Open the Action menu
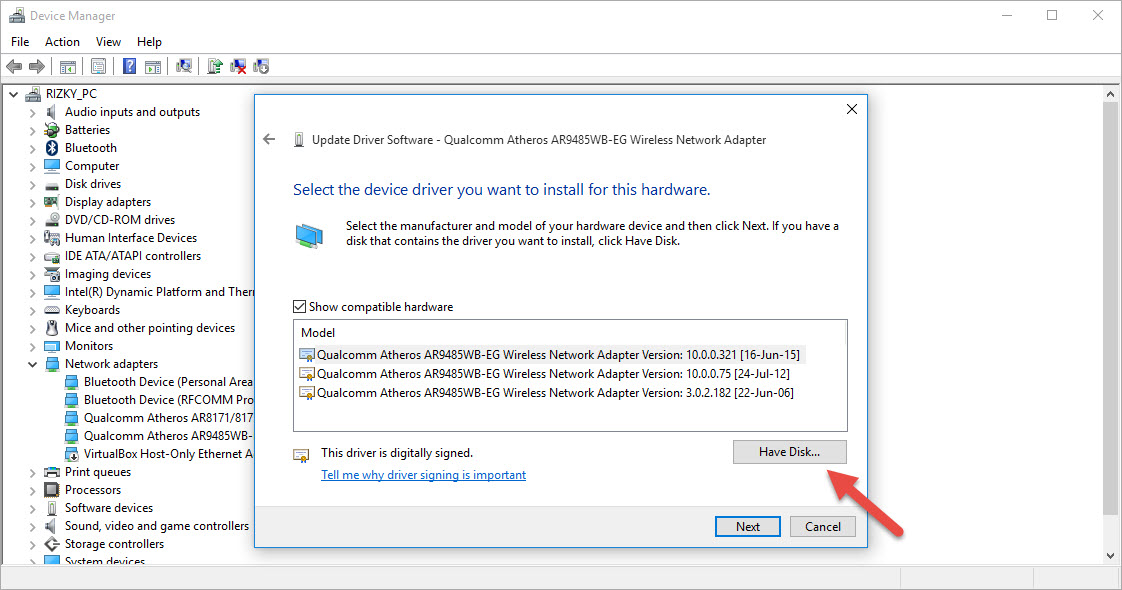The image size is (1122, 590). coord(62,42)
